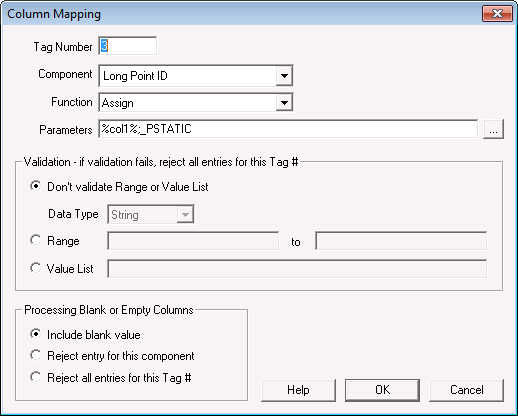Viewport: 518px width, 416px height.
Task: Click the Component label text
Action: 65,74
